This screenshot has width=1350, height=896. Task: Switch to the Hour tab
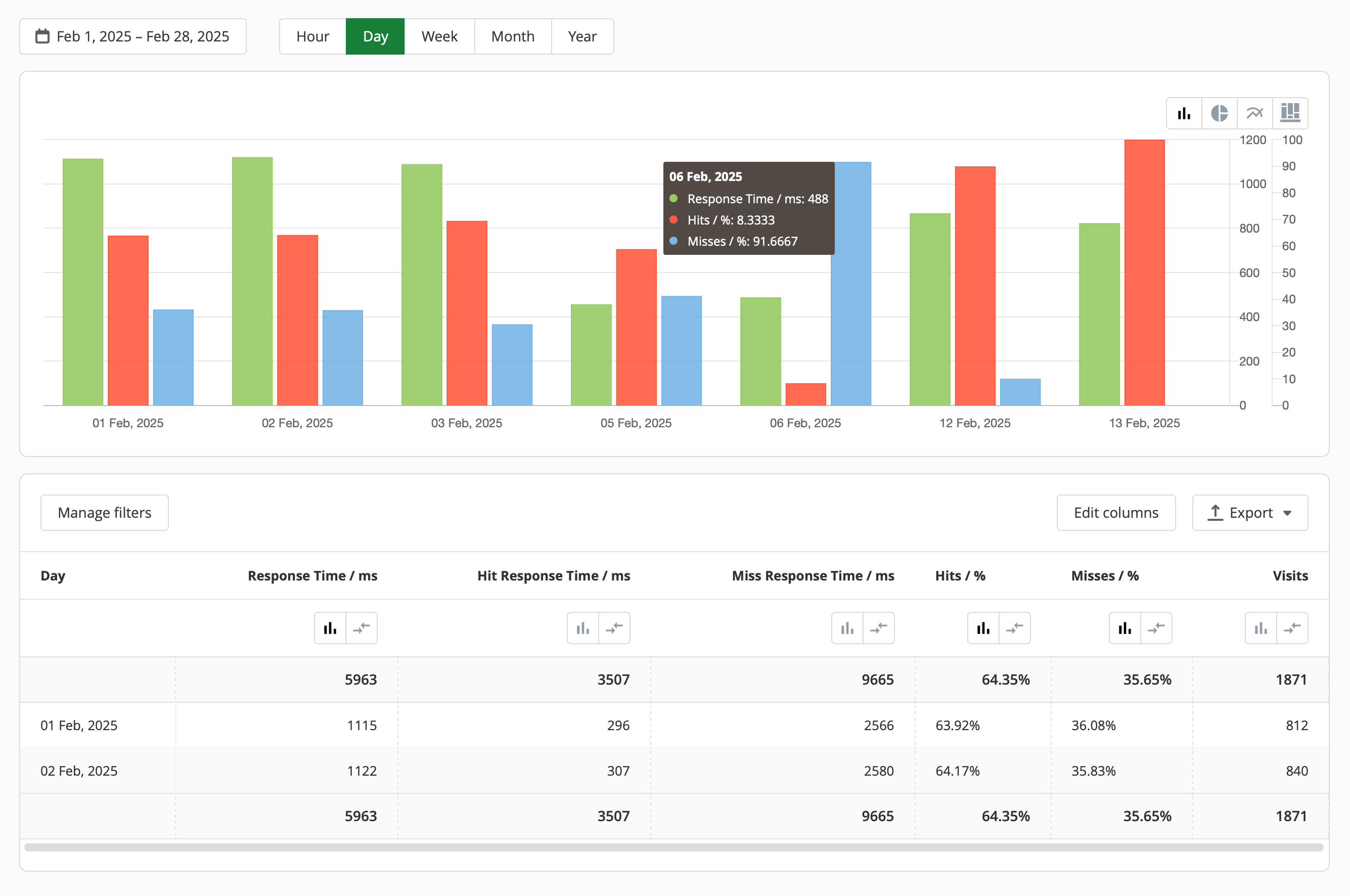point(312,36)
